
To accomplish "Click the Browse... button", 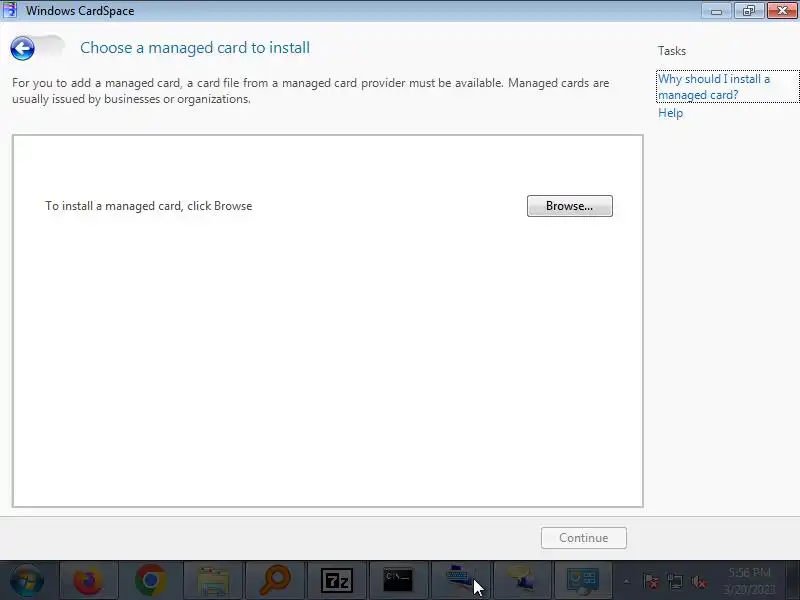I will pos(569,206).
